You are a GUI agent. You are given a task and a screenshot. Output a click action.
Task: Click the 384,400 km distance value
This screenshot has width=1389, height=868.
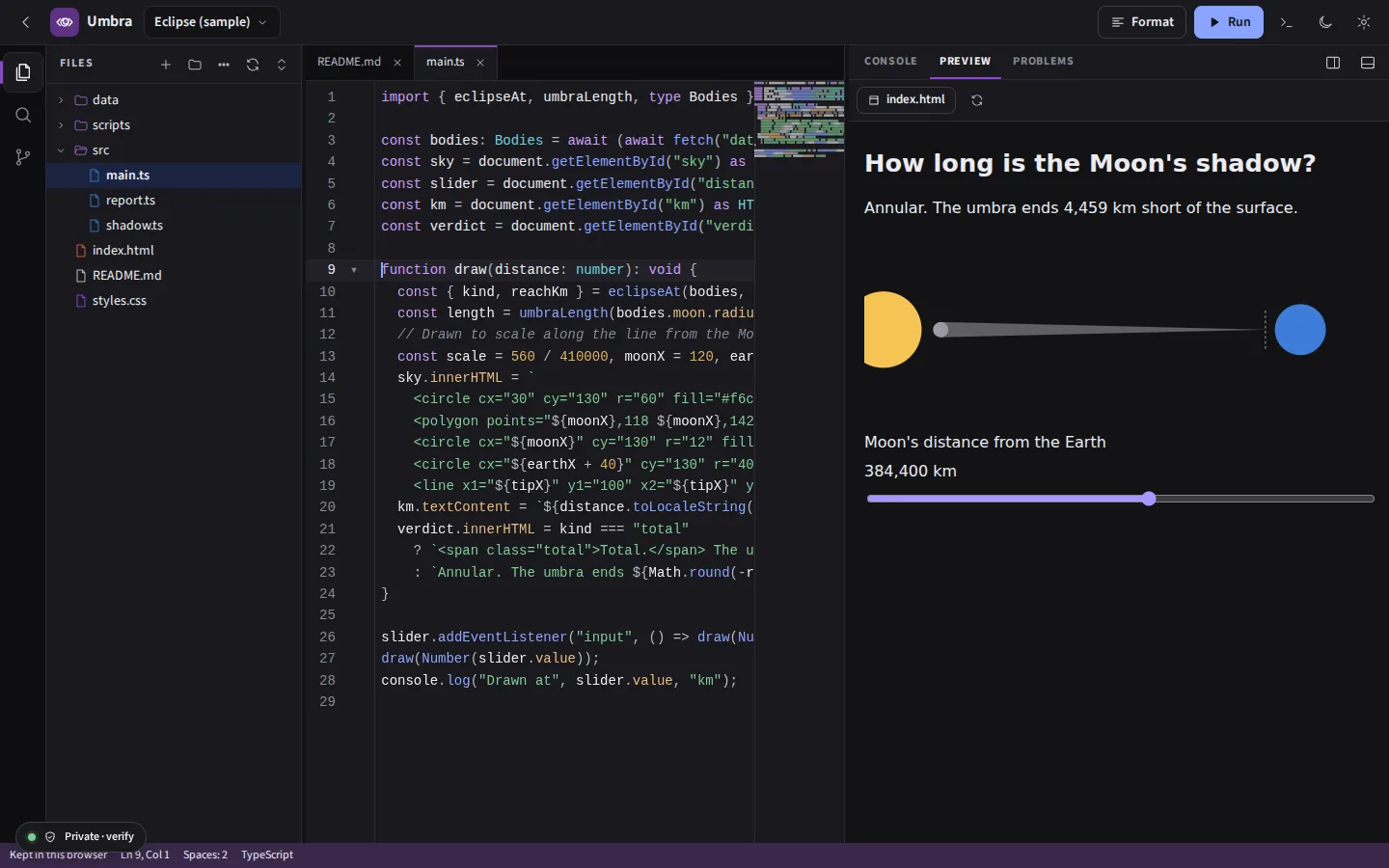point(911,472)
